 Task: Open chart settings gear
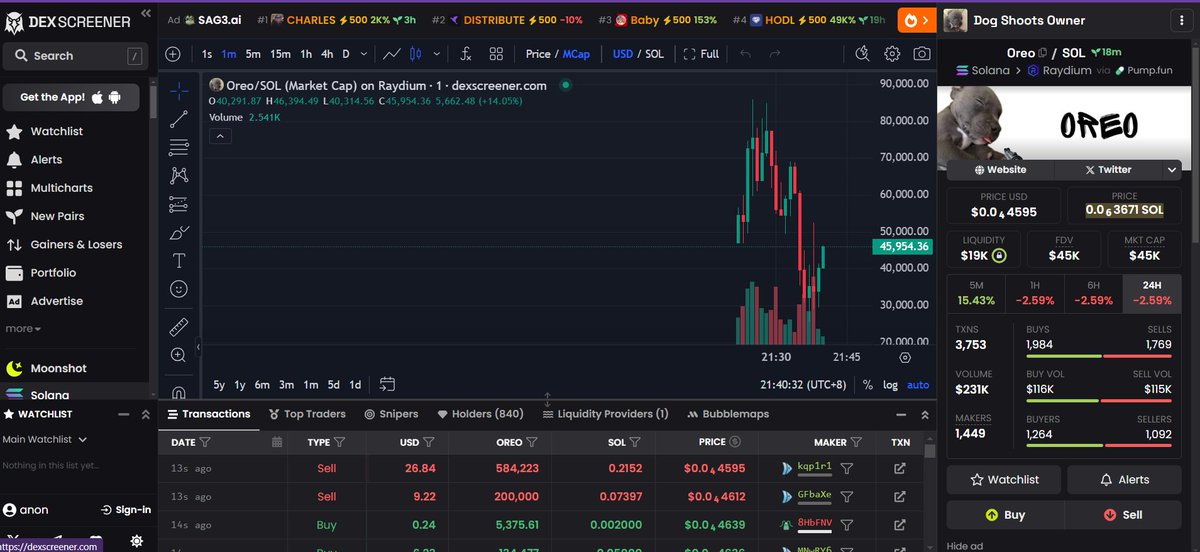click(x=892, y=54)
